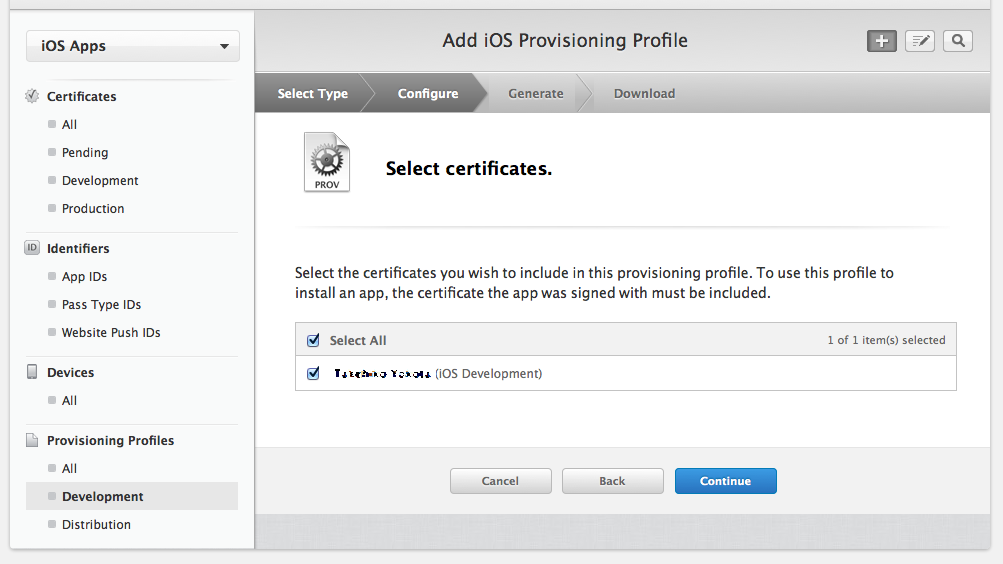1003x564 pixels.
Task: Open Website Push IDs in sidebar
Action: 111,333
